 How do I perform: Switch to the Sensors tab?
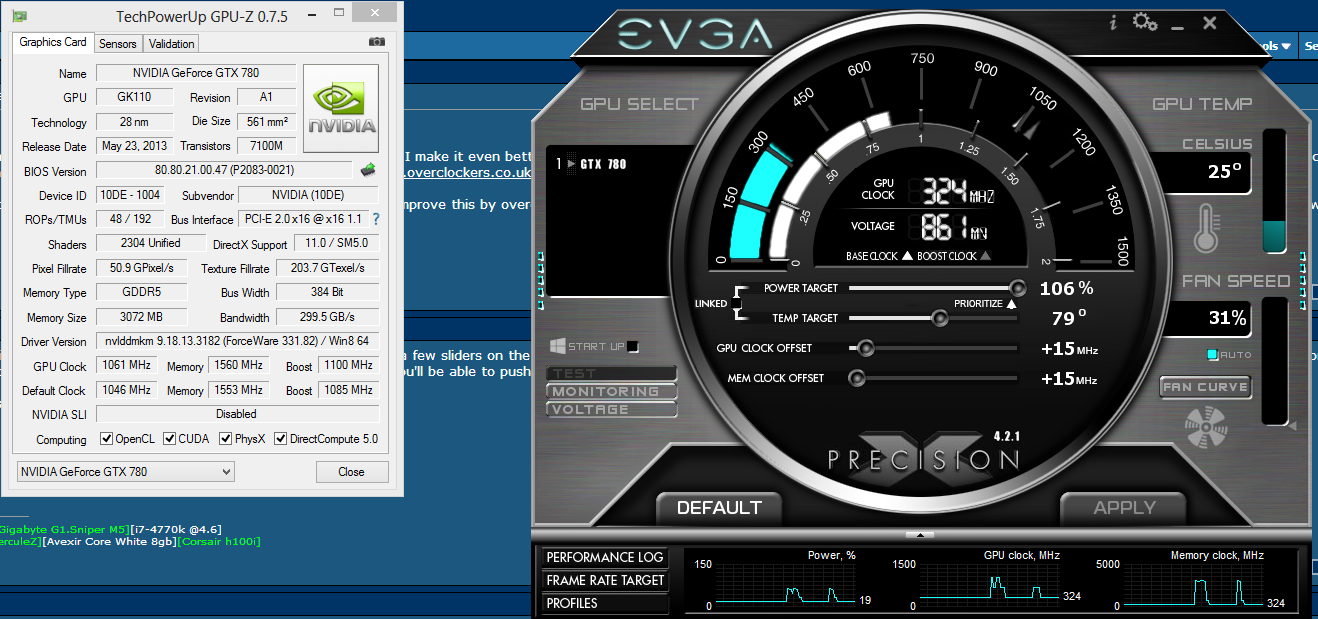point(118,44)
